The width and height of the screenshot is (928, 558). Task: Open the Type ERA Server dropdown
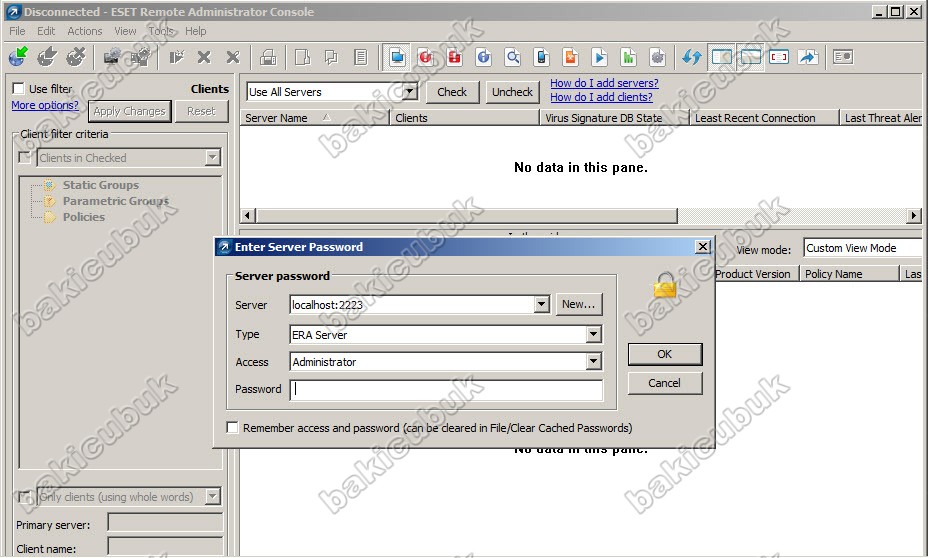(594, 334)
